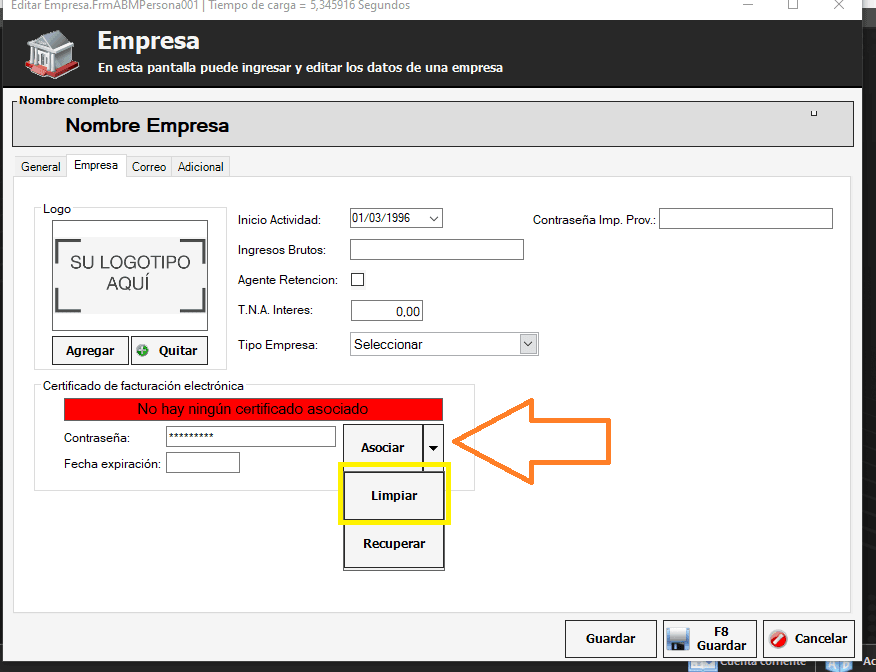Switch to the General tab

point(41,167)
